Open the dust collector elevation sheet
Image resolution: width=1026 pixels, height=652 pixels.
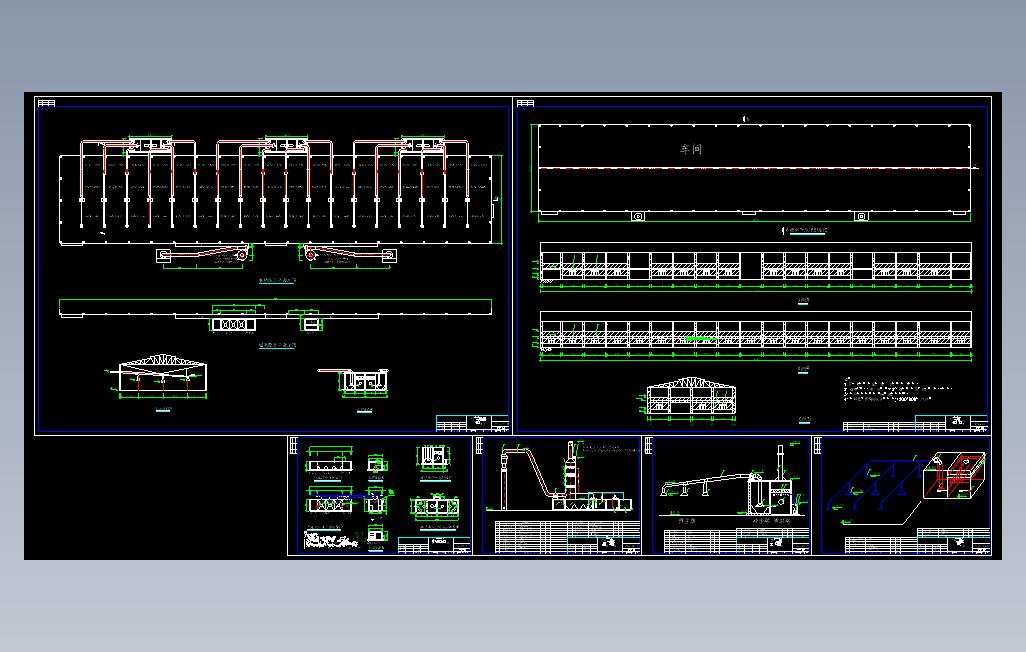pos(727,496)
